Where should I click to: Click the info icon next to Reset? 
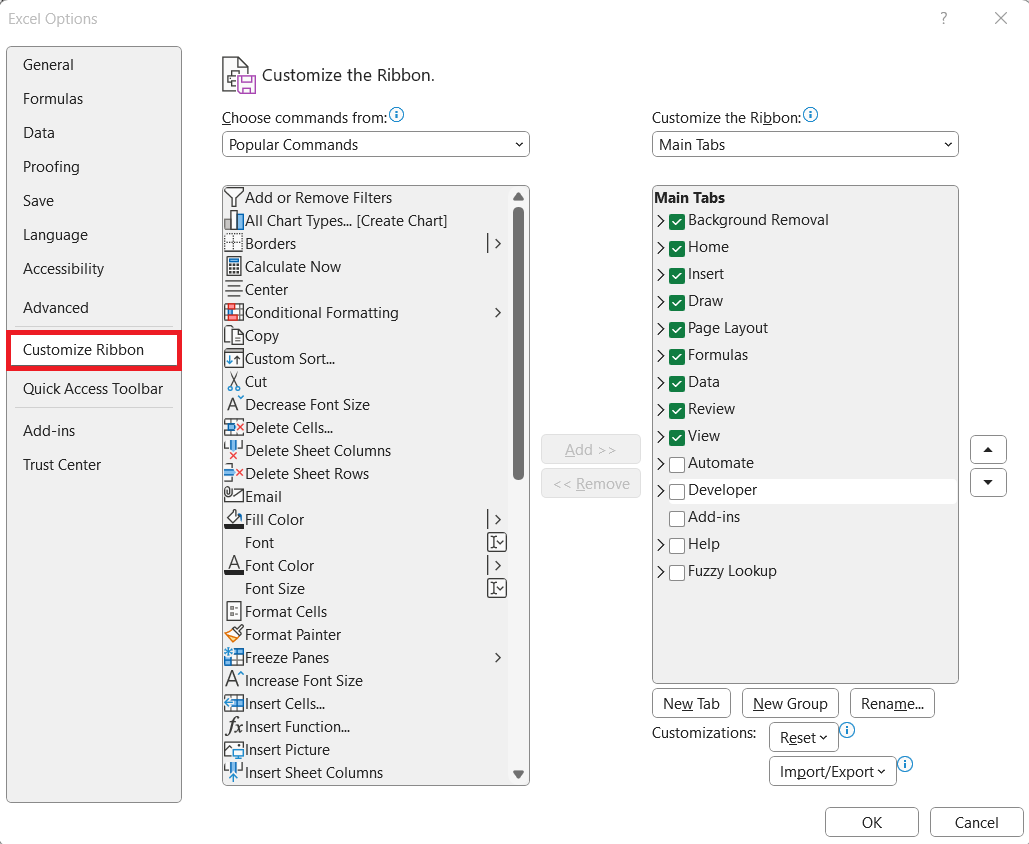[847, 730]
